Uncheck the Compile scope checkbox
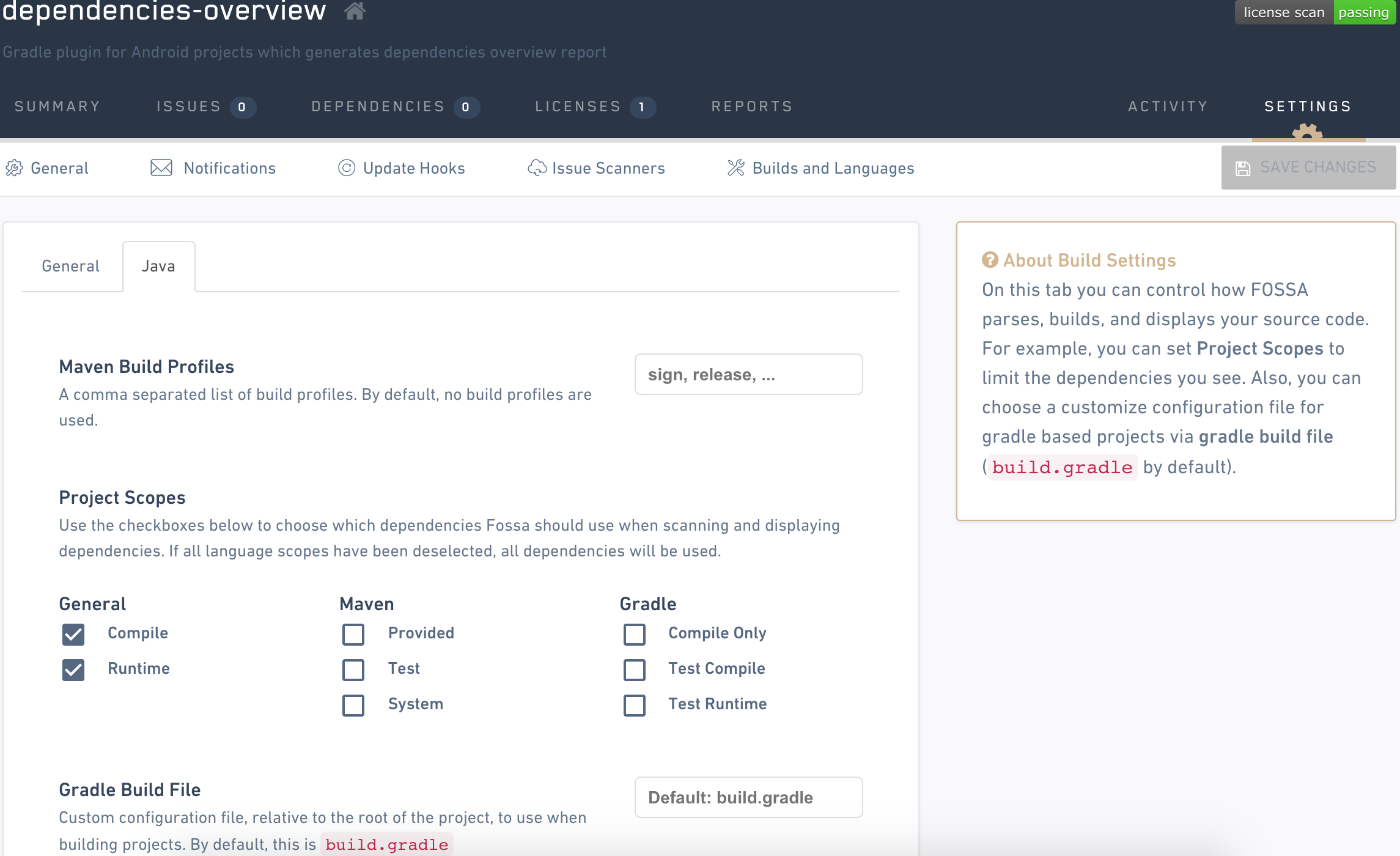 tap(73, 634)
